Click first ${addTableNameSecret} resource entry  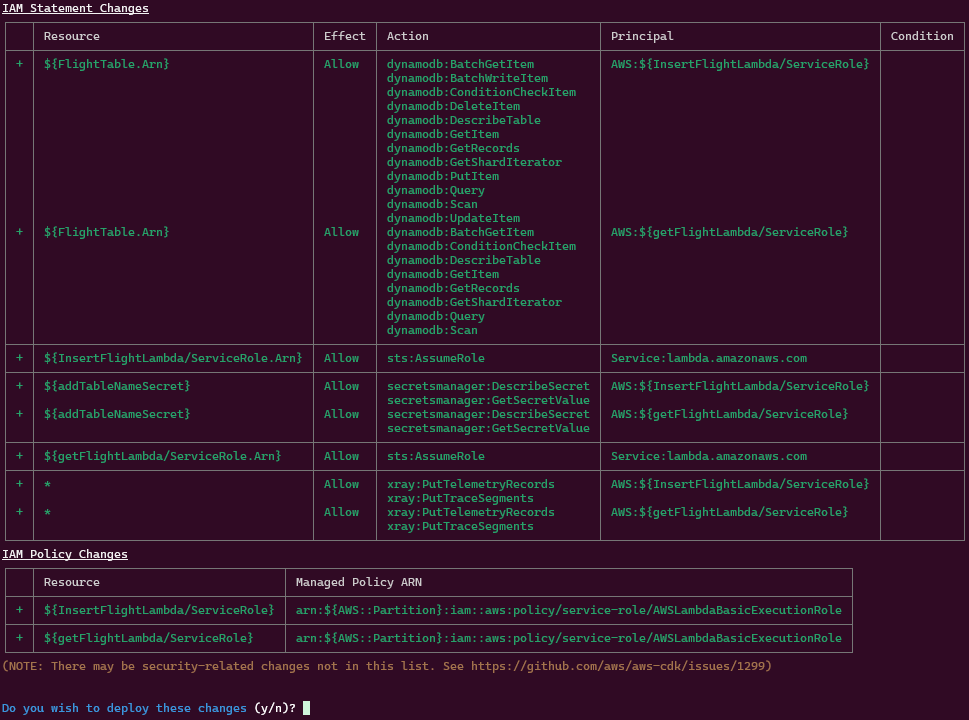coord(117,386)
